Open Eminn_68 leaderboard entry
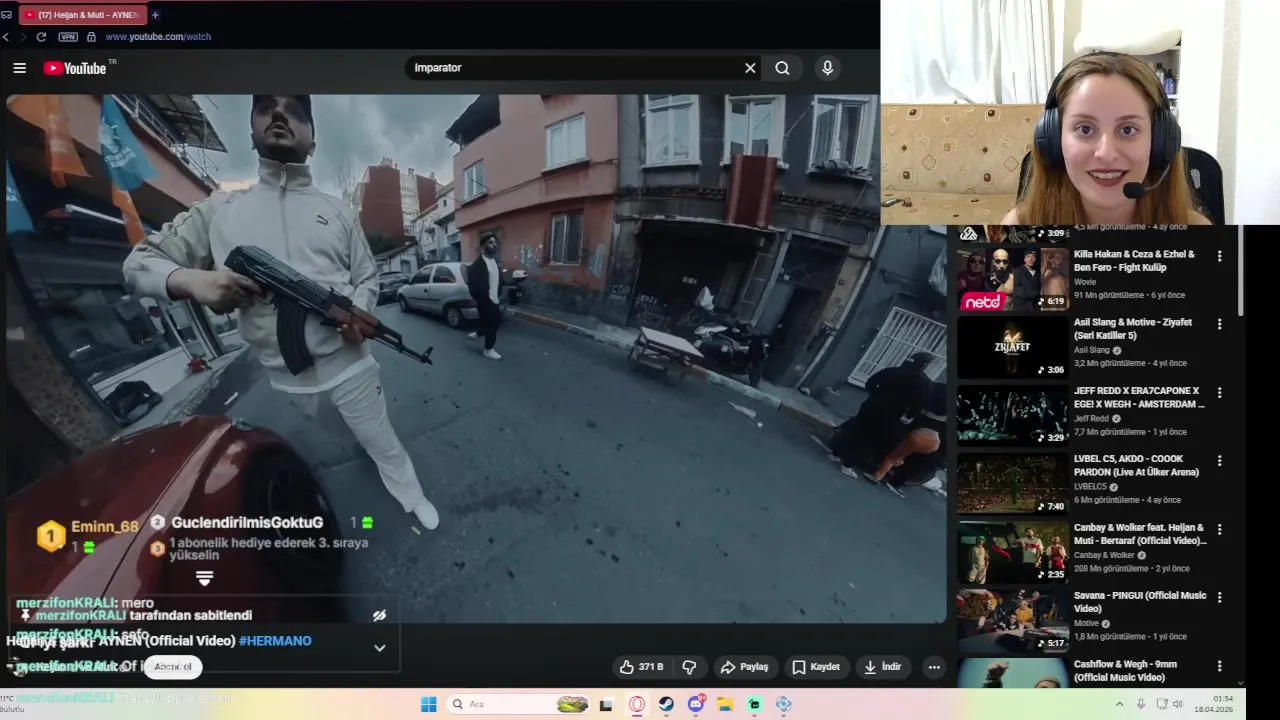The height and width of the screenshot is (720, 1280). pos(89,535)
